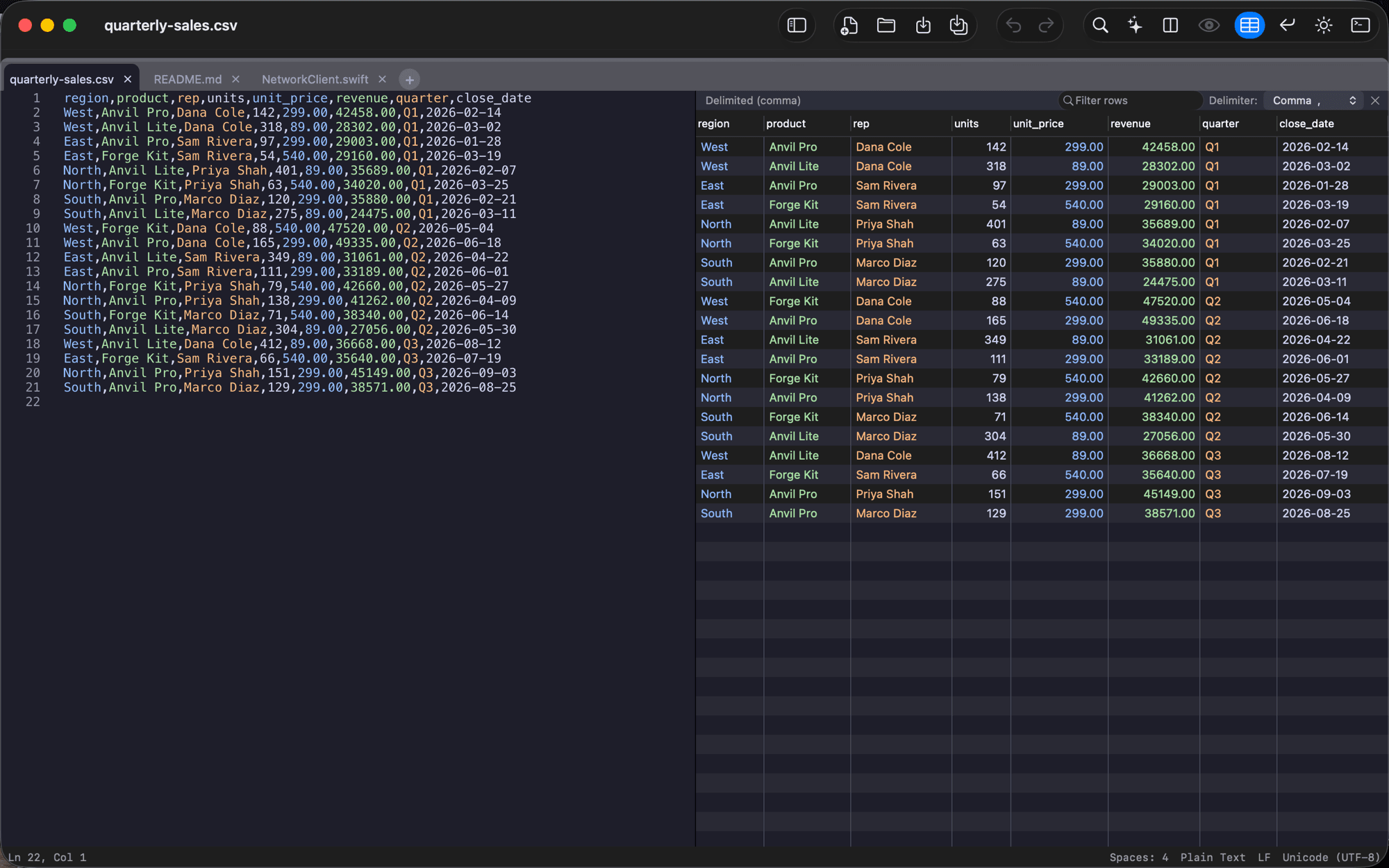Close the NetworkClient.swift tab
Screen dimensions: 1389x868
[382, 79]
